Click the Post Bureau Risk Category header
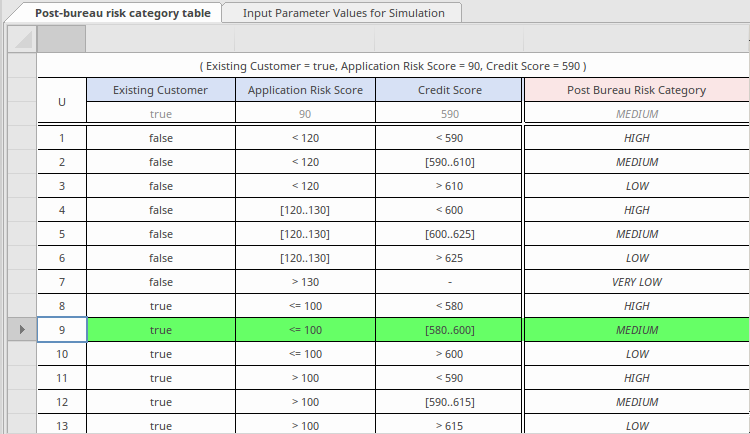Image resolution: width=750 pixels, height=434 pixels. tap(636, 90)
